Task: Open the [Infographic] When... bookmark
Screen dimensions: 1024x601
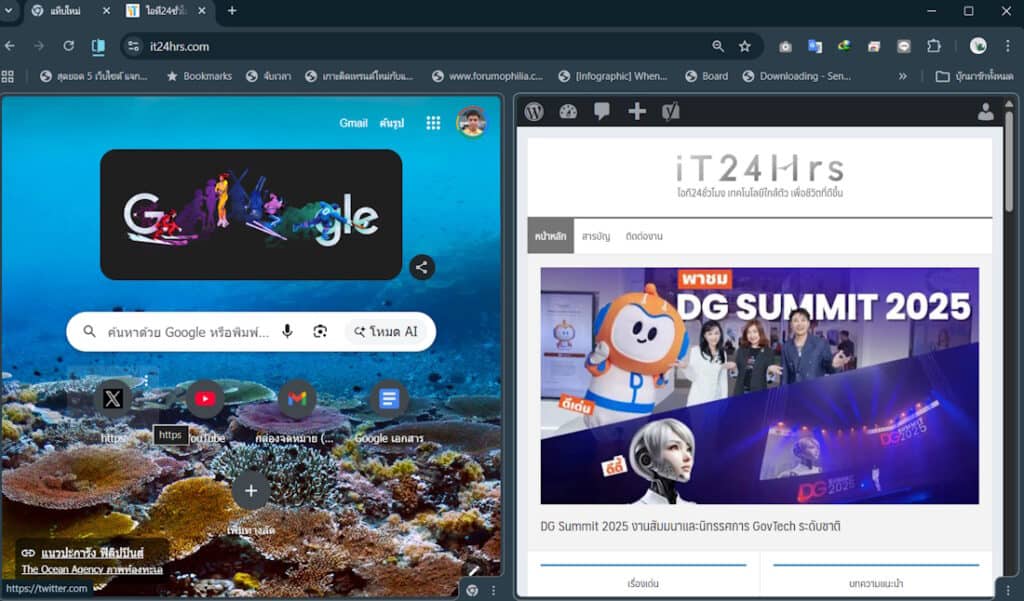Action: (x=613, y=76)
